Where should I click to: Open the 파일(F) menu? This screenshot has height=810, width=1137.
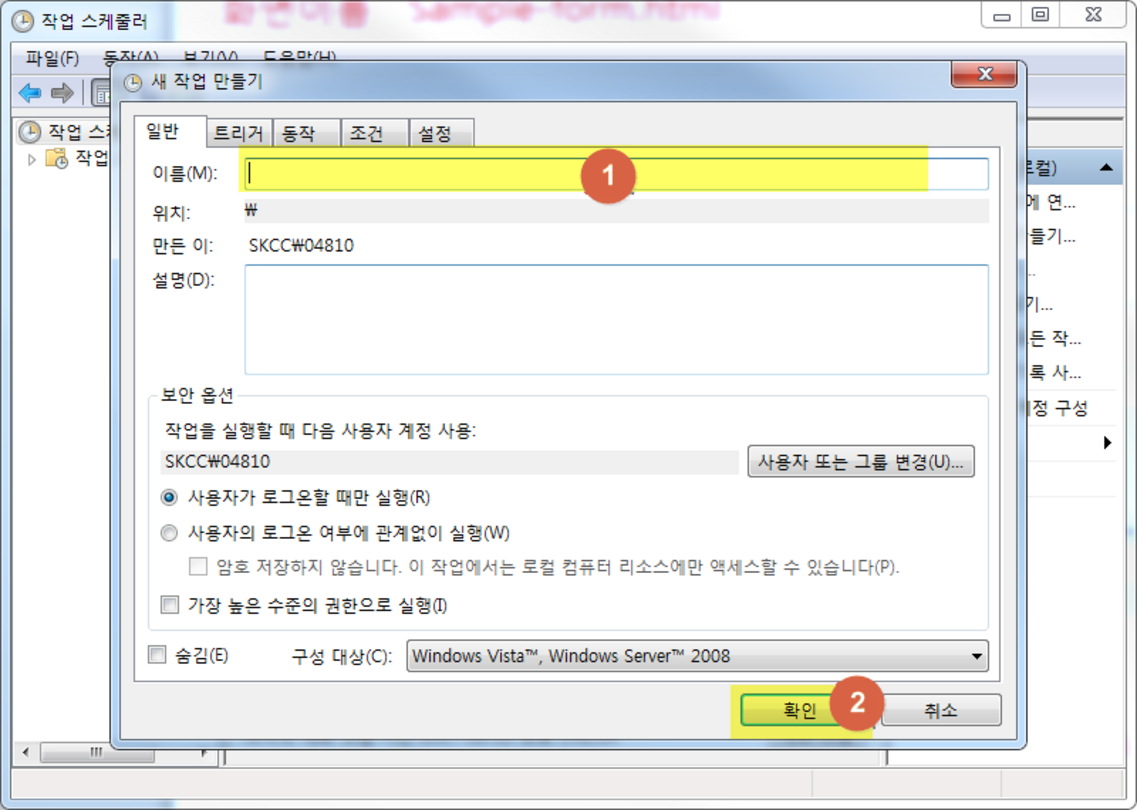pos(52,58)
